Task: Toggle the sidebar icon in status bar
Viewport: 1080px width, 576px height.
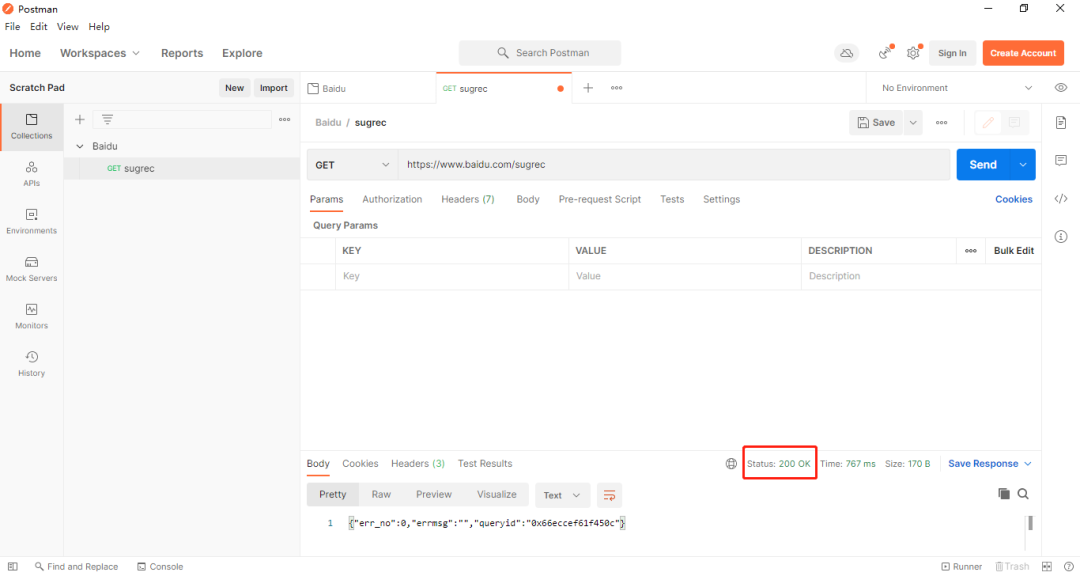Action: 13,566
